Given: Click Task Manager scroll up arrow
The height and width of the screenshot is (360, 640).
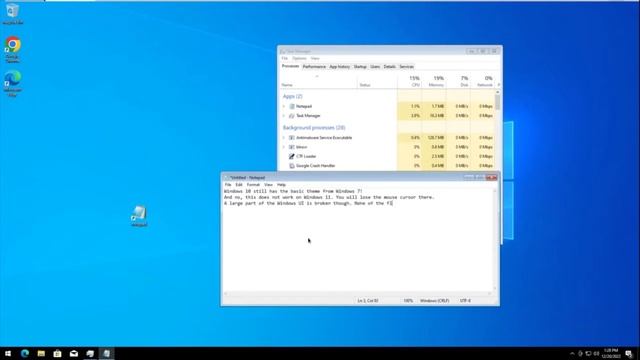Looking at the screenshot, I should click(498, 92).
